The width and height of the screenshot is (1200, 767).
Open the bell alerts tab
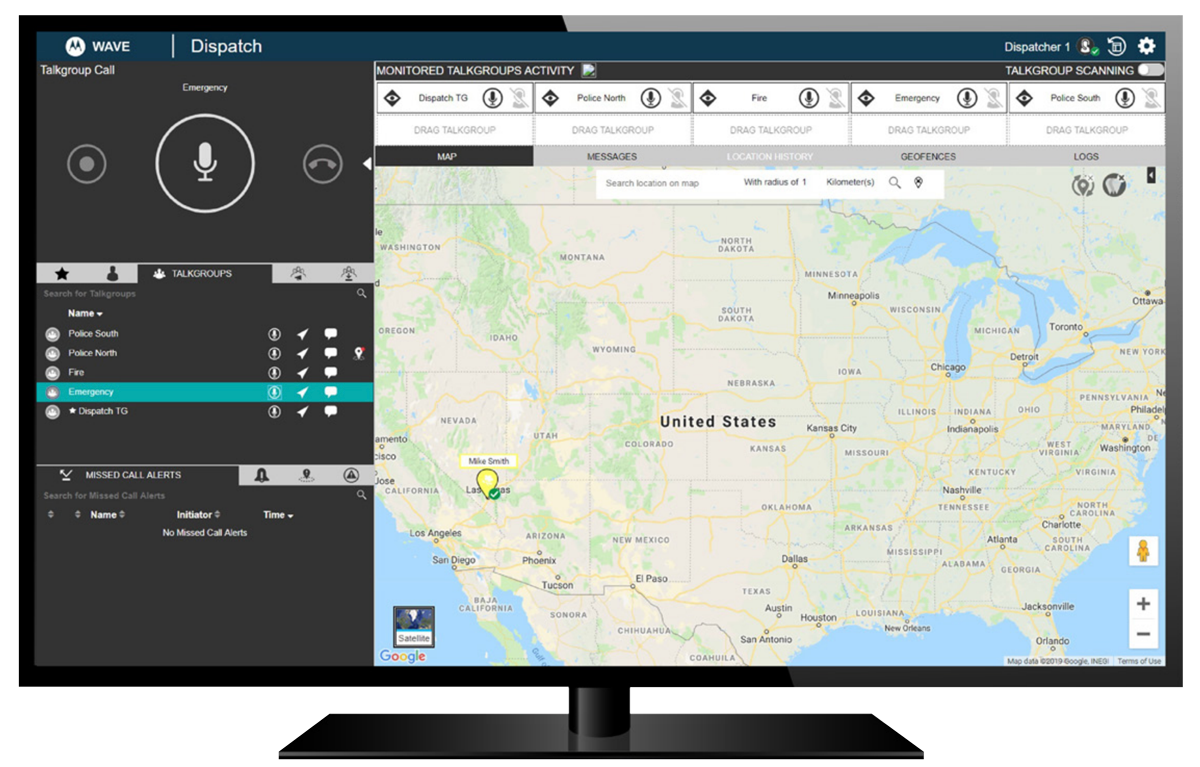pos(262,476)
